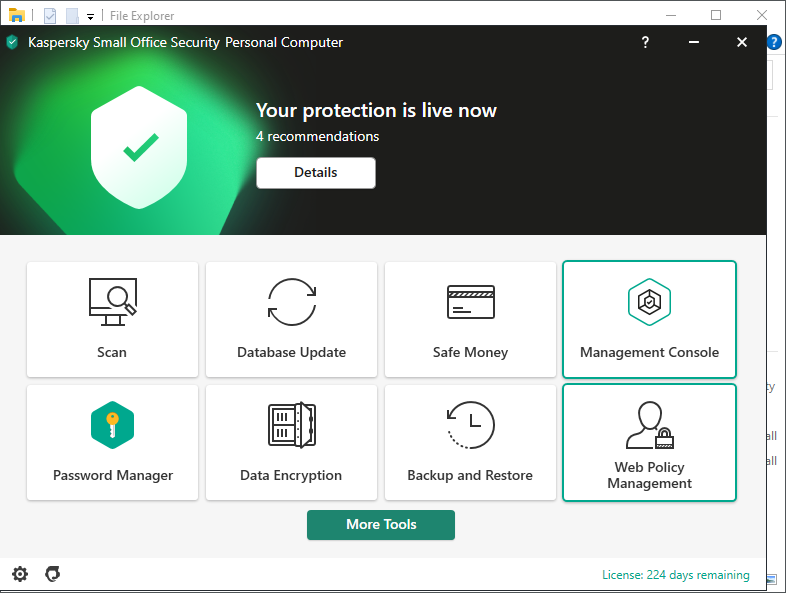This screenshot has height=593, width=786.
Task: Open the Management Console tile
Action: coord(649,320)
